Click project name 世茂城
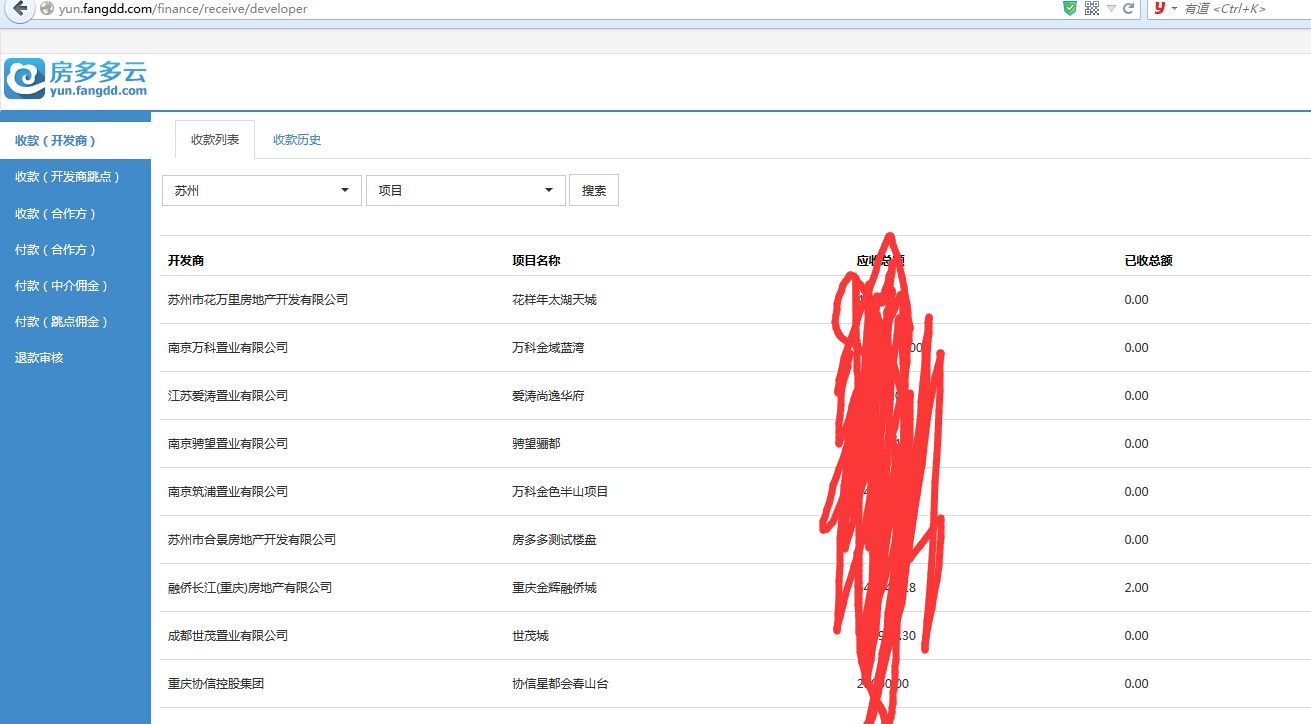The height and width of the screenshot is (724, 1311). tap(530, 635)
